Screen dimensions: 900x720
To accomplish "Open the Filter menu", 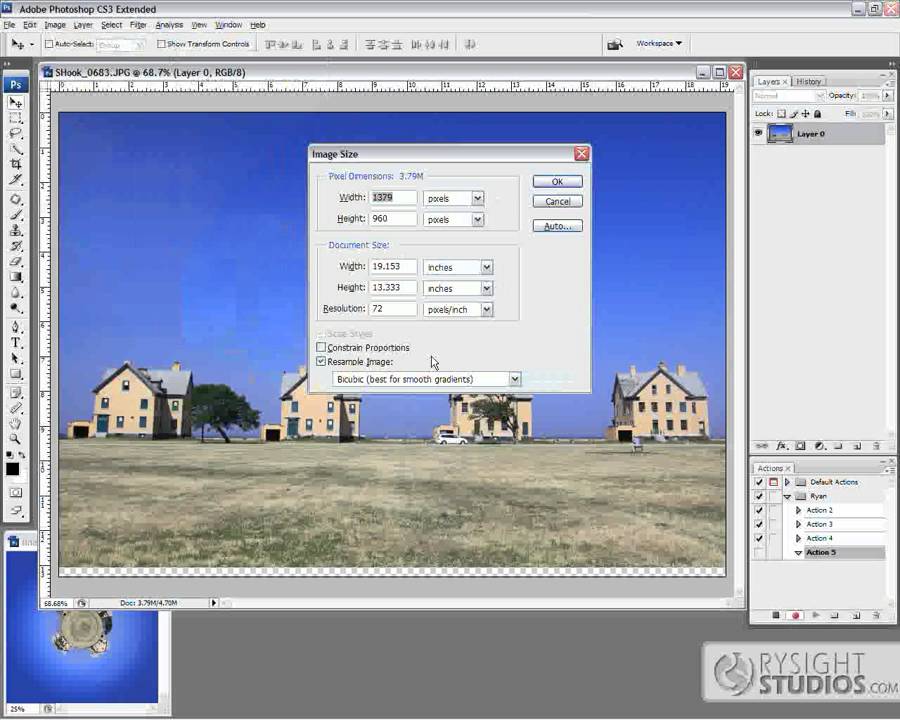I will [138, 25].
